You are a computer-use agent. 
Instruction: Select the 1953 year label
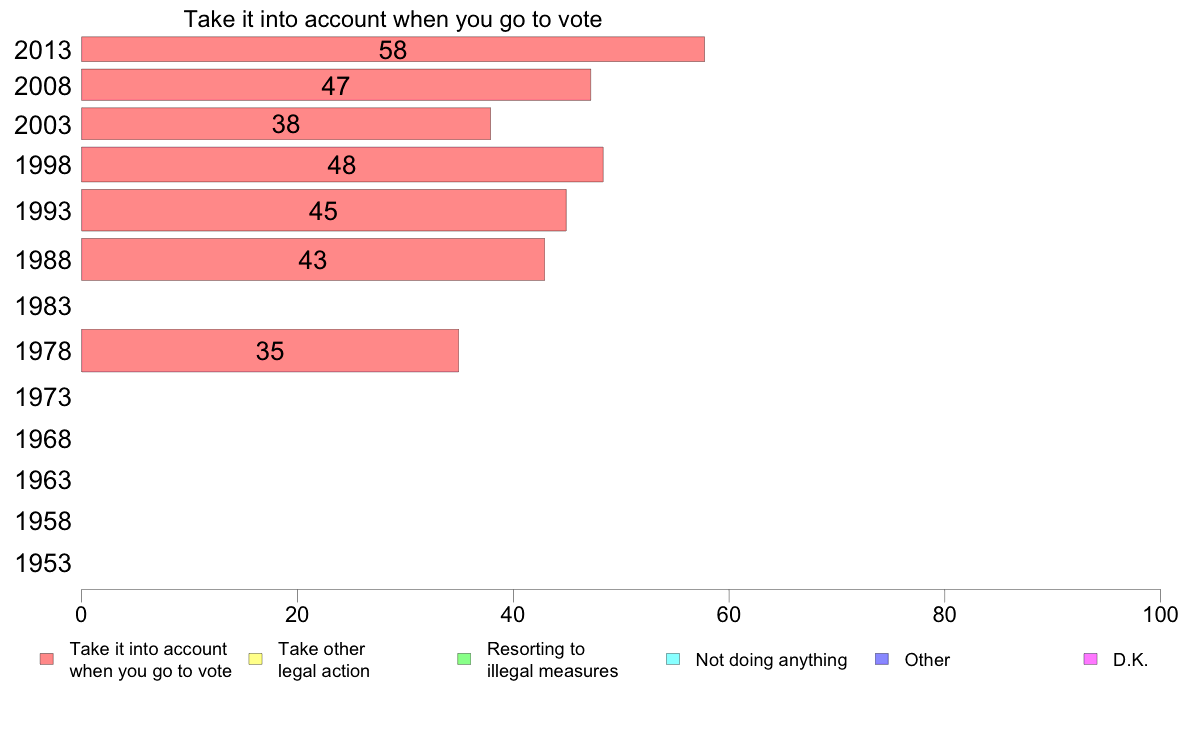pyautogui.click(x=43, y=563)
